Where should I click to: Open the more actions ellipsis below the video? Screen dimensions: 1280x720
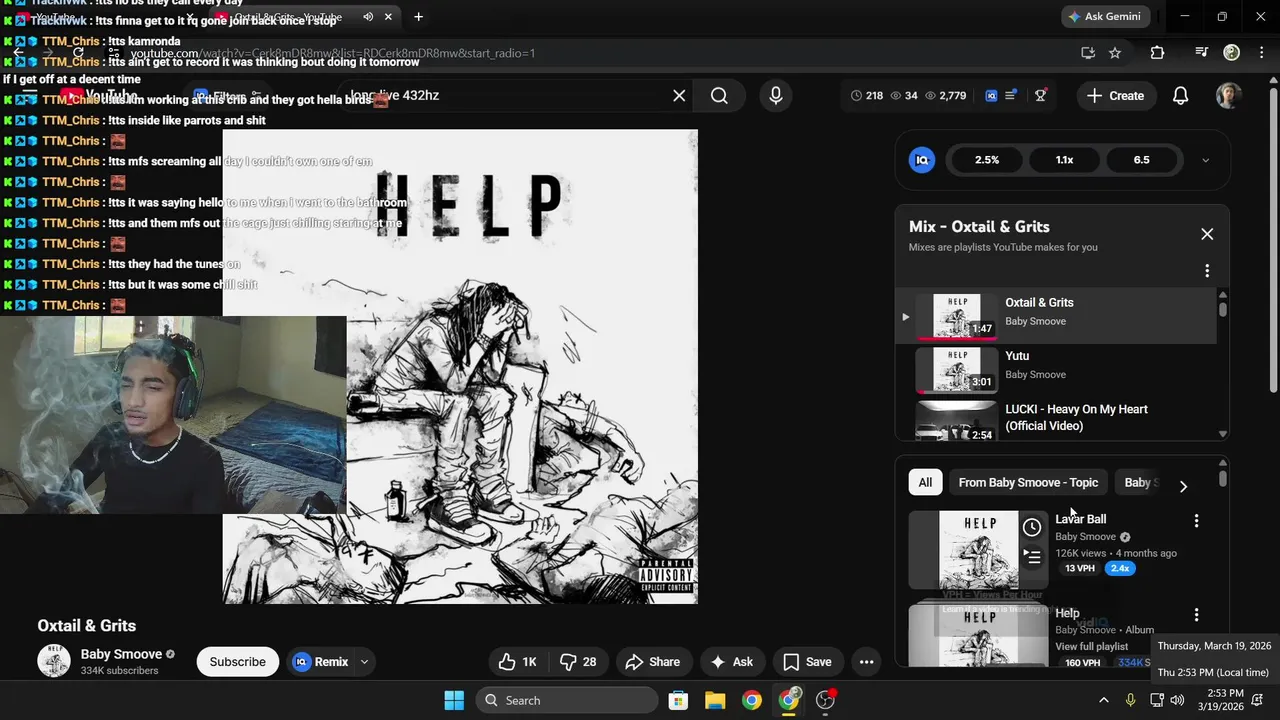(x=866, y=662)
